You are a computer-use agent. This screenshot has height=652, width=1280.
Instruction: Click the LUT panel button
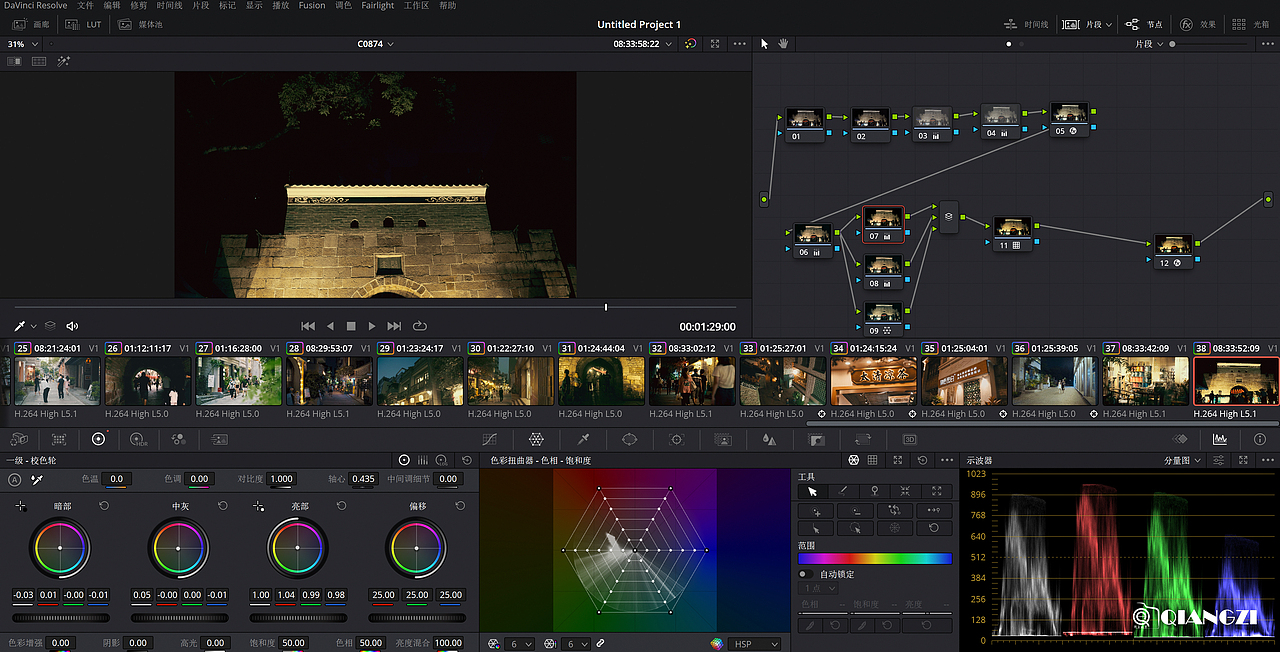click(85, 24)
